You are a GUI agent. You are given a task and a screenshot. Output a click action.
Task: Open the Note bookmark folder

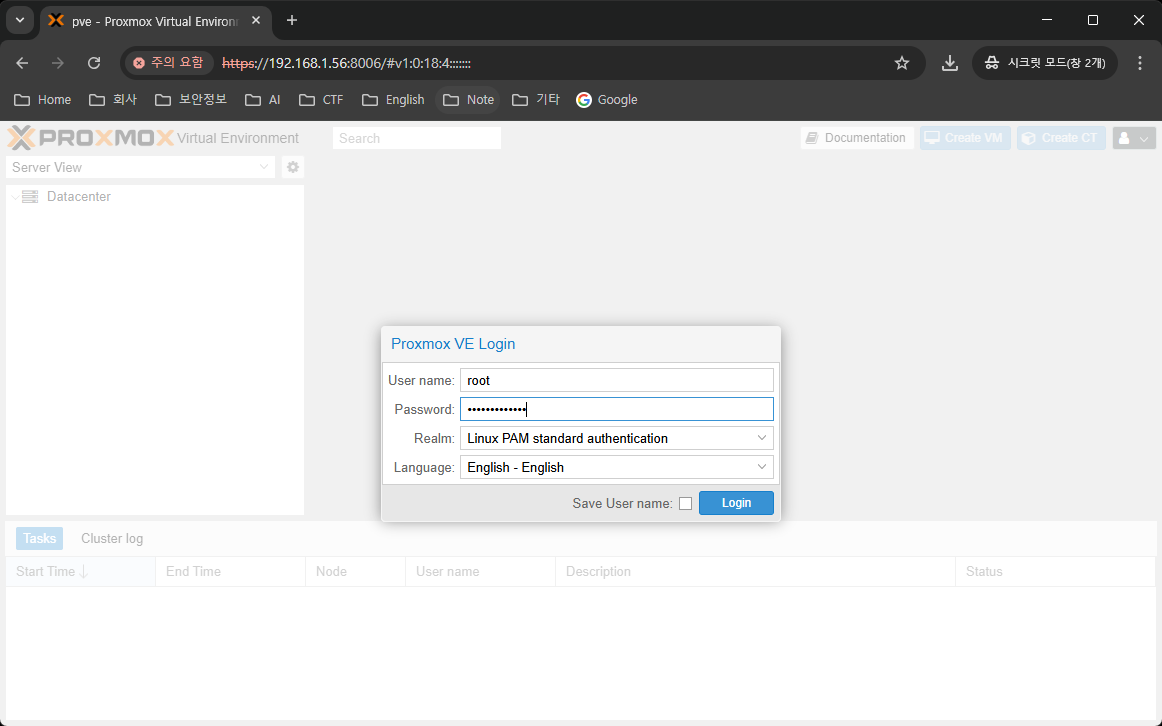tap(468, 99)
